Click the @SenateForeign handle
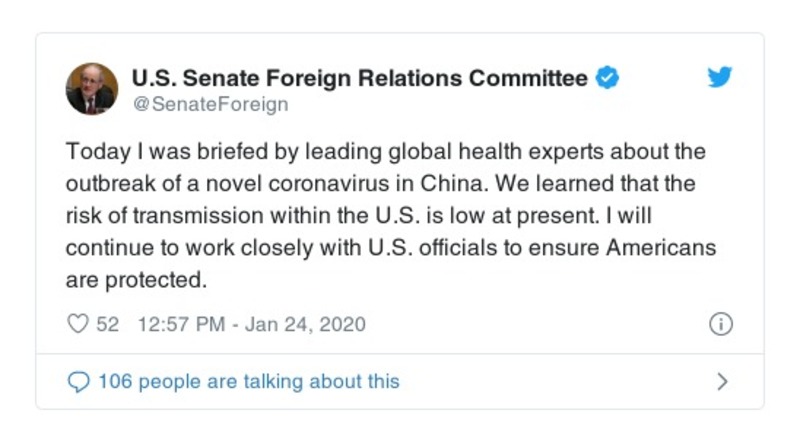800x445 pixels. [210, 103]
